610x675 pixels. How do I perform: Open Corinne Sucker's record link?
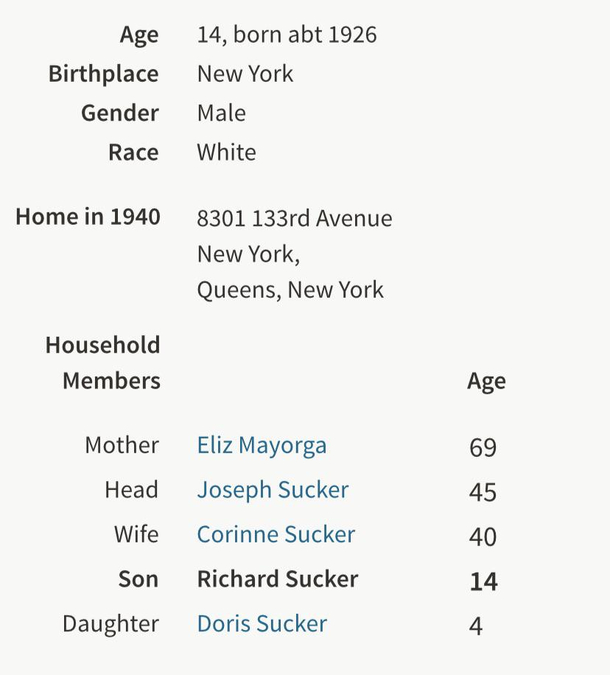click(x=275, y=535)
